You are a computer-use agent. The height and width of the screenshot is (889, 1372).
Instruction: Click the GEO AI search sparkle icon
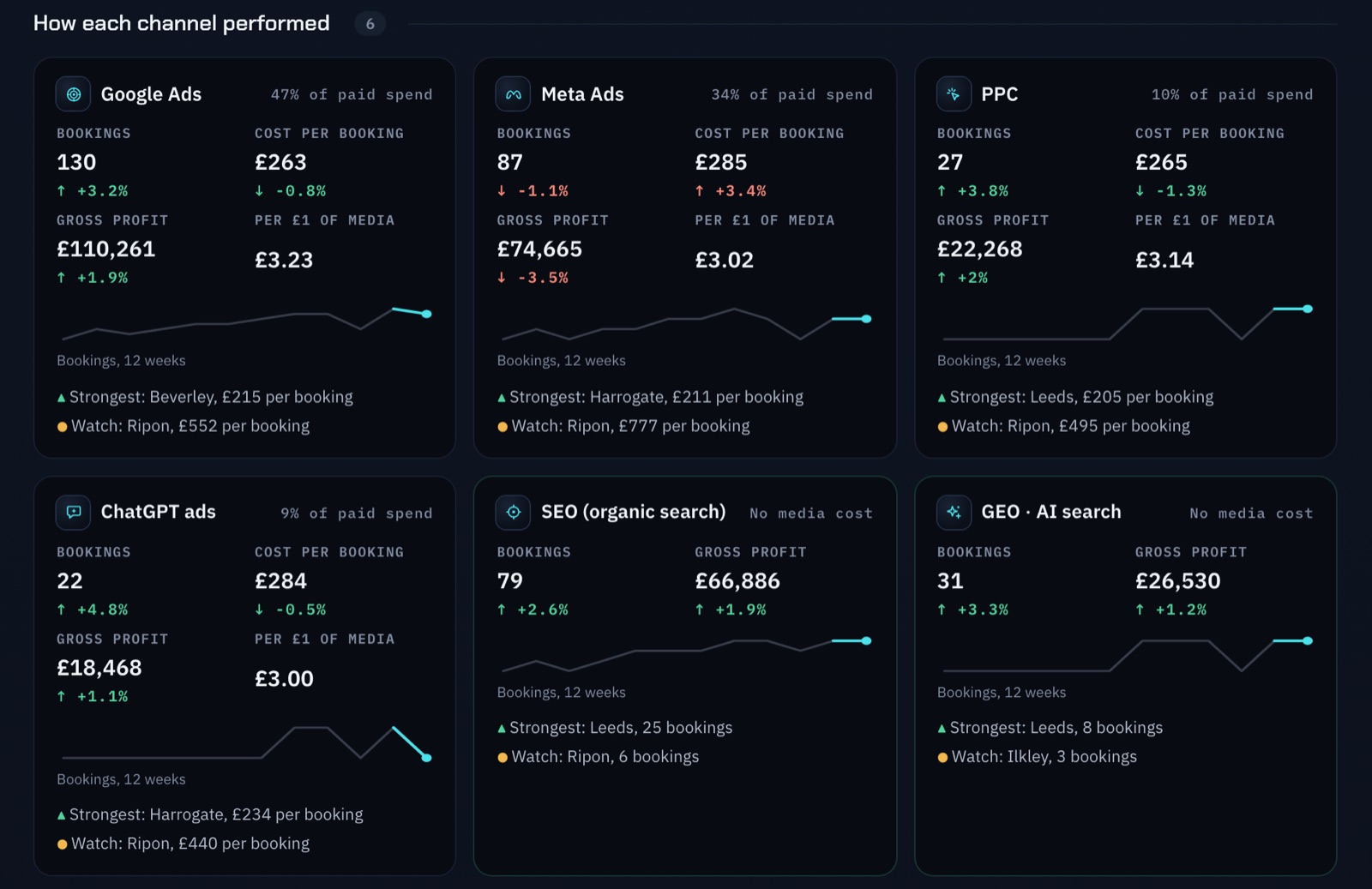(954, 512)
